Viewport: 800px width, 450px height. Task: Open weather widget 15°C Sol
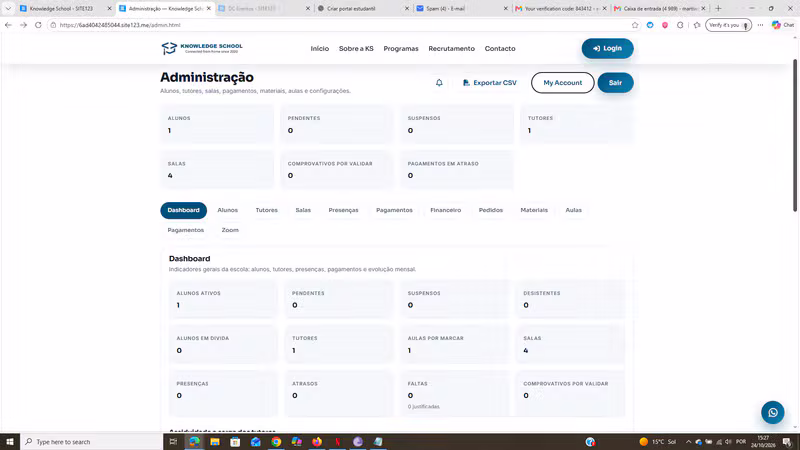658,442
